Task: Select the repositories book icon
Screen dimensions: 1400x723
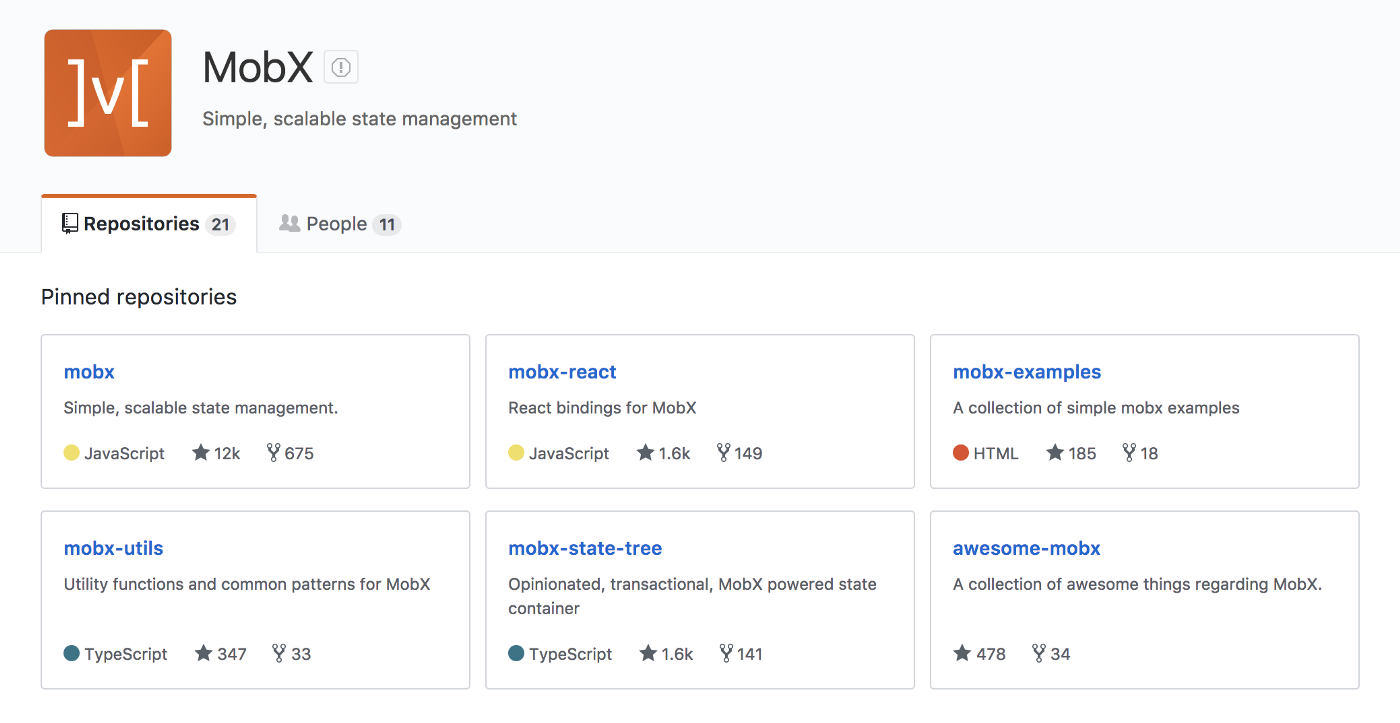Action: click(69, 222)
